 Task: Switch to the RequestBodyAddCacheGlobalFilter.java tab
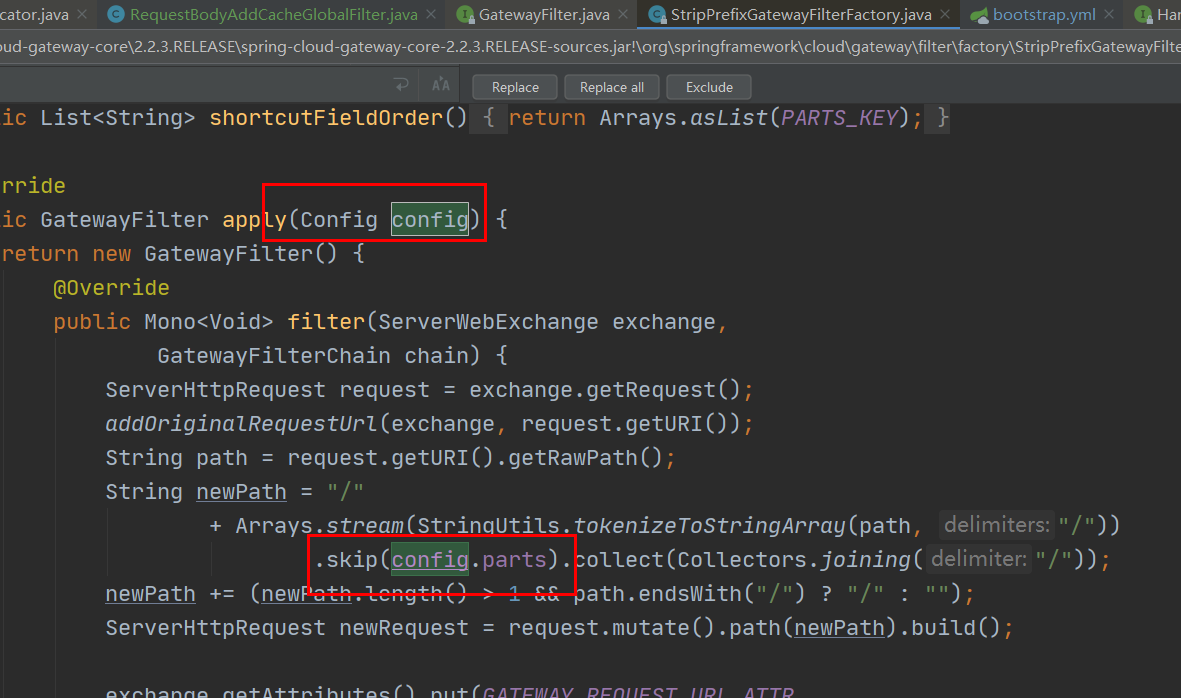click(x=273, y=14)
